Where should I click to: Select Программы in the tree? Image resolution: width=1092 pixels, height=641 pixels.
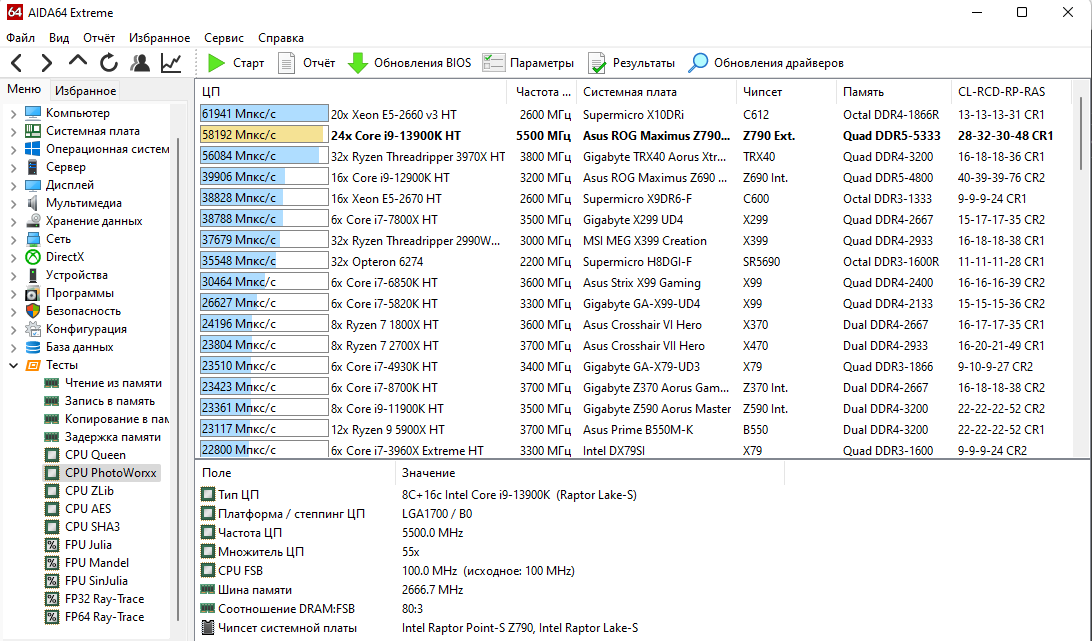click(x=79, y=293)
